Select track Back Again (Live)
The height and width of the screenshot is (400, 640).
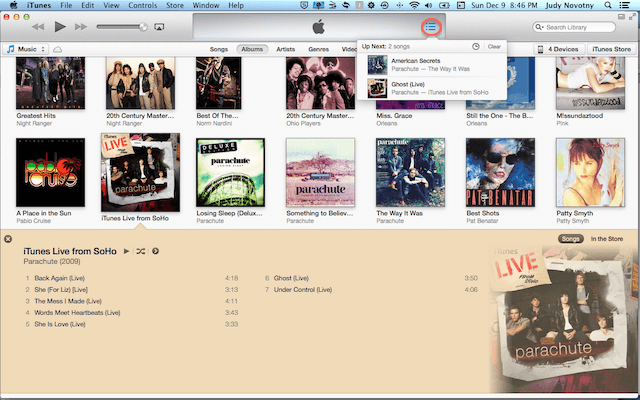coord(131,278)
